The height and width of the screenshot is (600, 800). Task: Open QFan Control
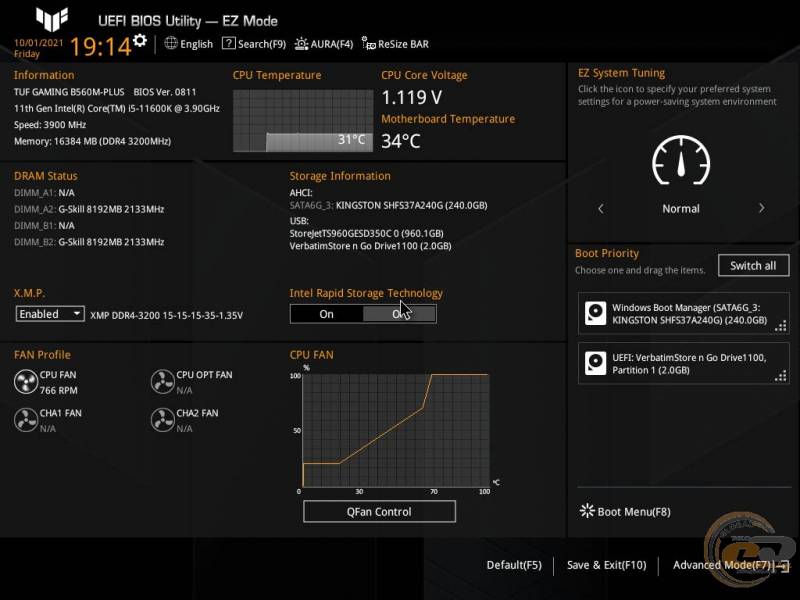[379, 511]
